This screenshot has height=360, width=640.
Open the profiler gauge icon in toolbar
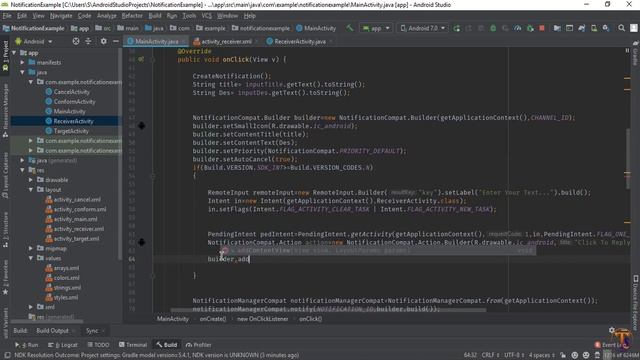[x=518, y=28]
